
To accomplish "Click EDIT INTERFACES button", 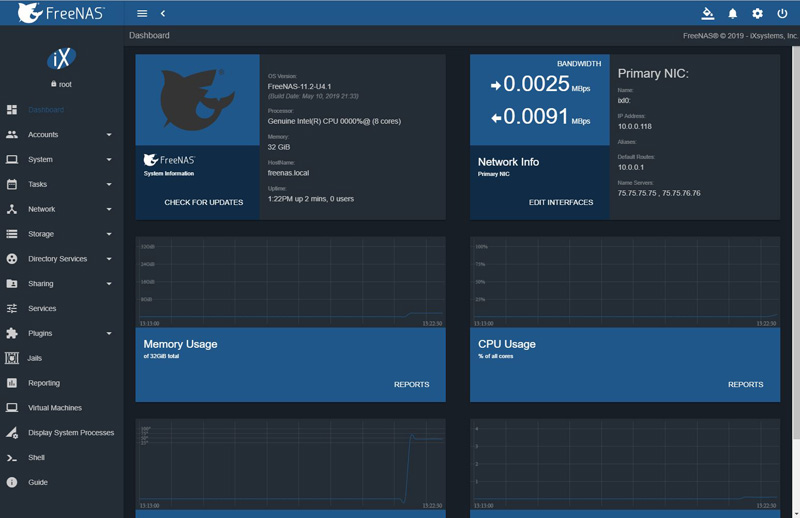I will click(x=561, y=202).
